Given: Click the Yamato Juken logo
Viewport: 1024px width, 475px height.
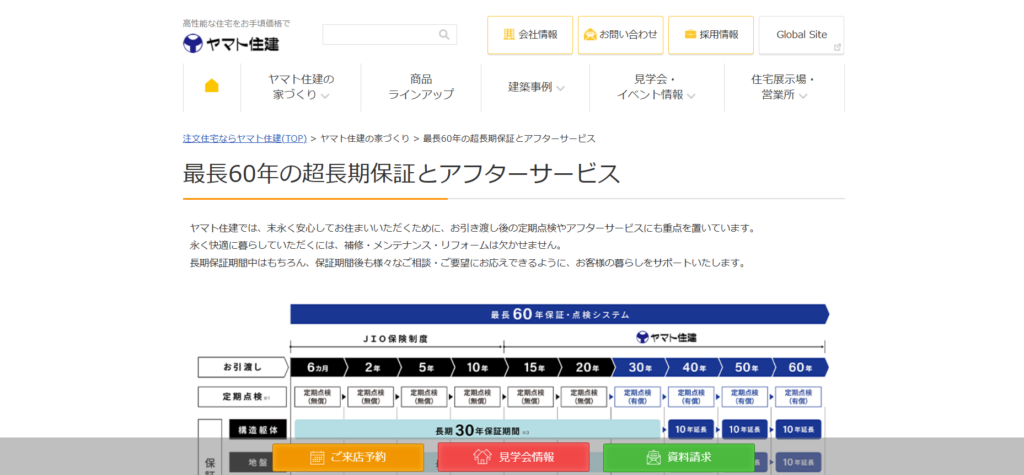Looking at the screenshot, I should click(231, 44).
